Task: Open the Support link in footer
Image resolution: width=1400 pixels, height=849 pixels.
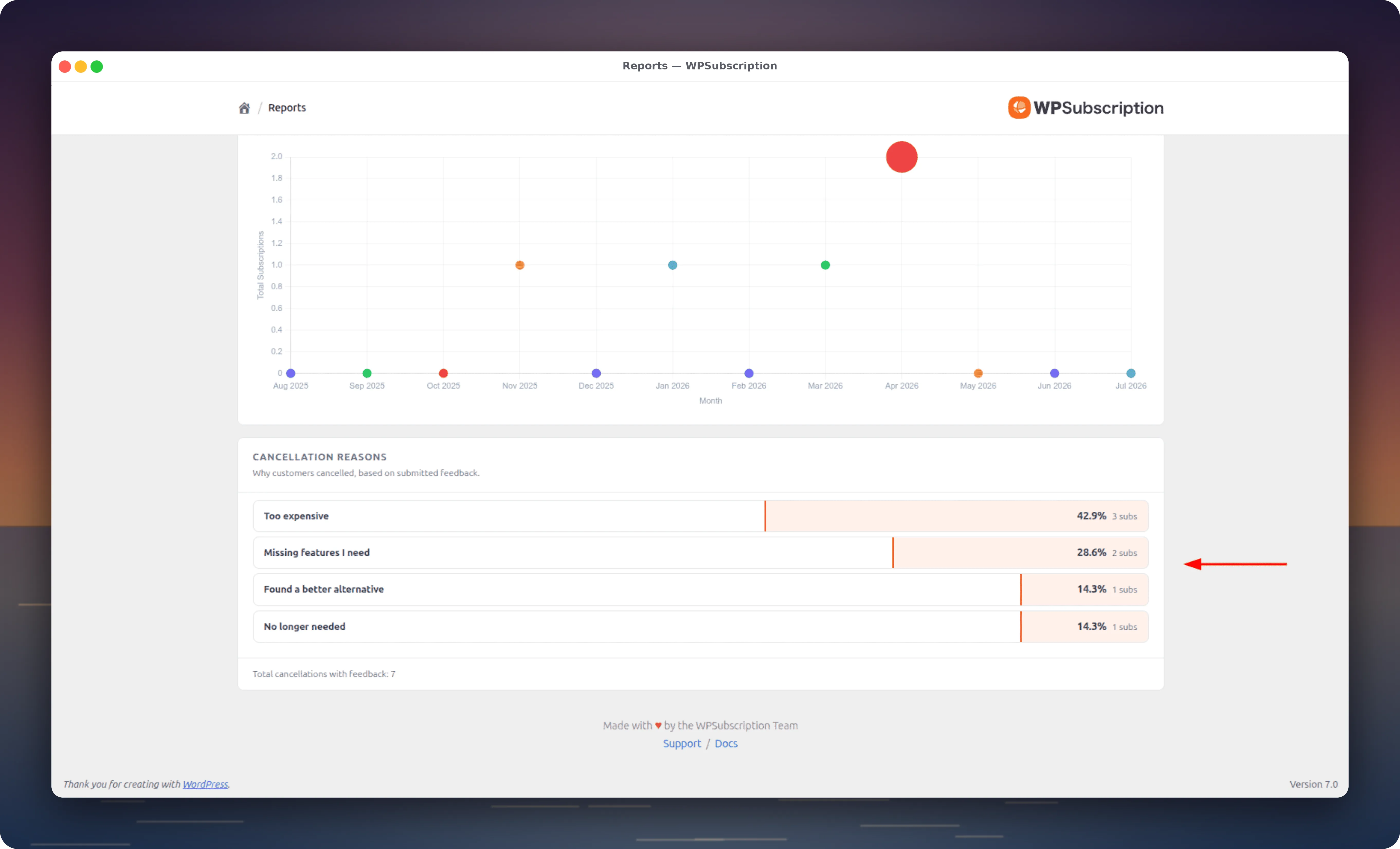Action: tap(682, 743)
